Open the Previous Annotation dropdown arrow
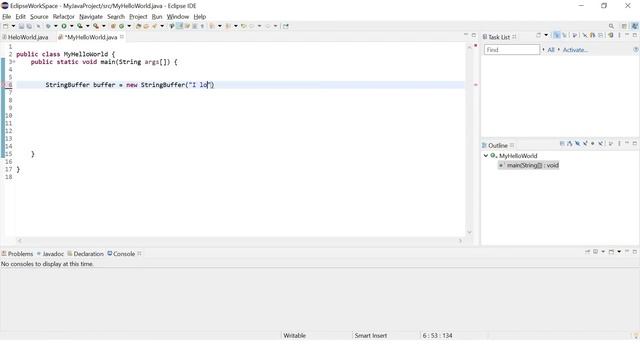Viewport: 640px width, 360px height. tap(236, 26)
